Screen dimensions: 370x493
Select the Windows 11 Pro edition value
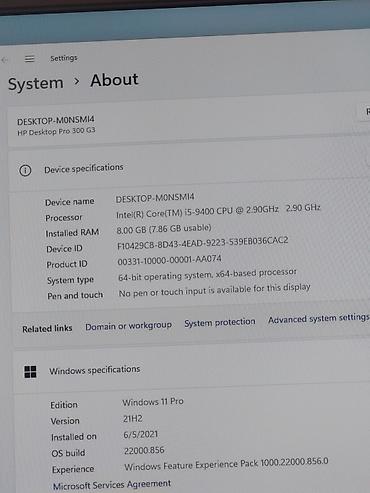[153, 402]
